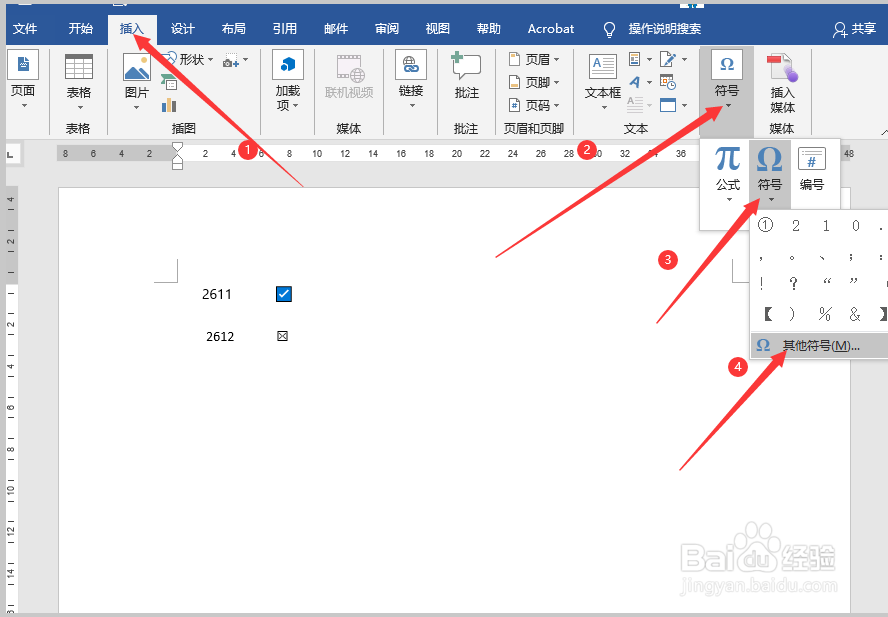Open the 页面 pages button
Image resolution: width=888 pixels, height=617 pixels.
(23, 79)
